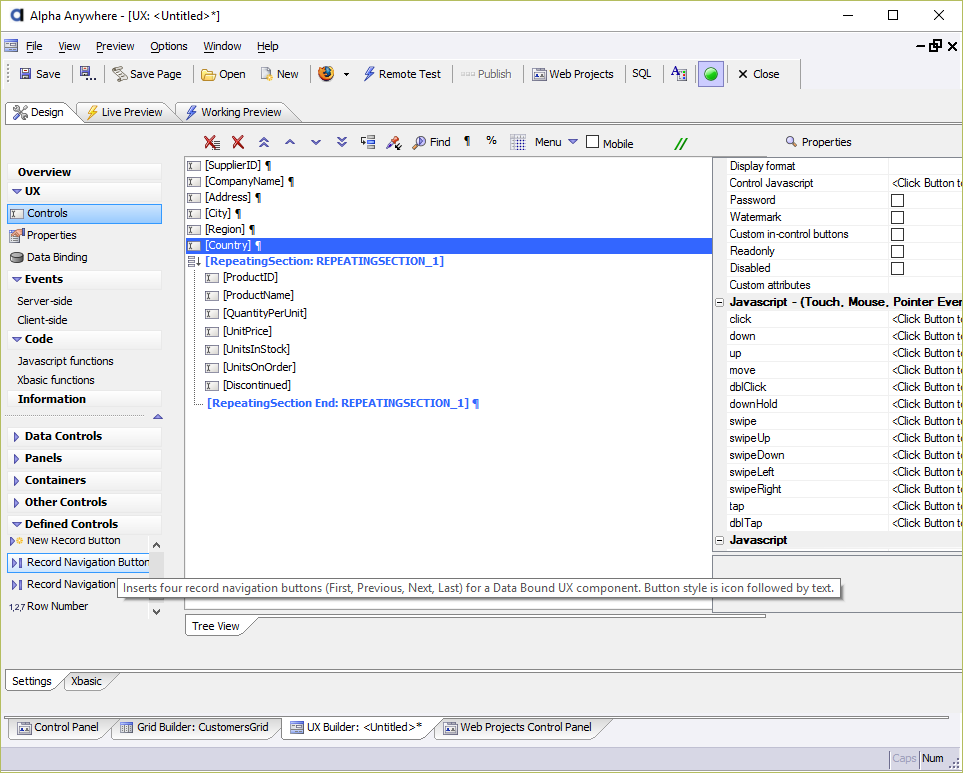Click the Firefox browser icon in toolbar
The width and height of the screenshot is (963, 773).
click(x=326, y=74)
